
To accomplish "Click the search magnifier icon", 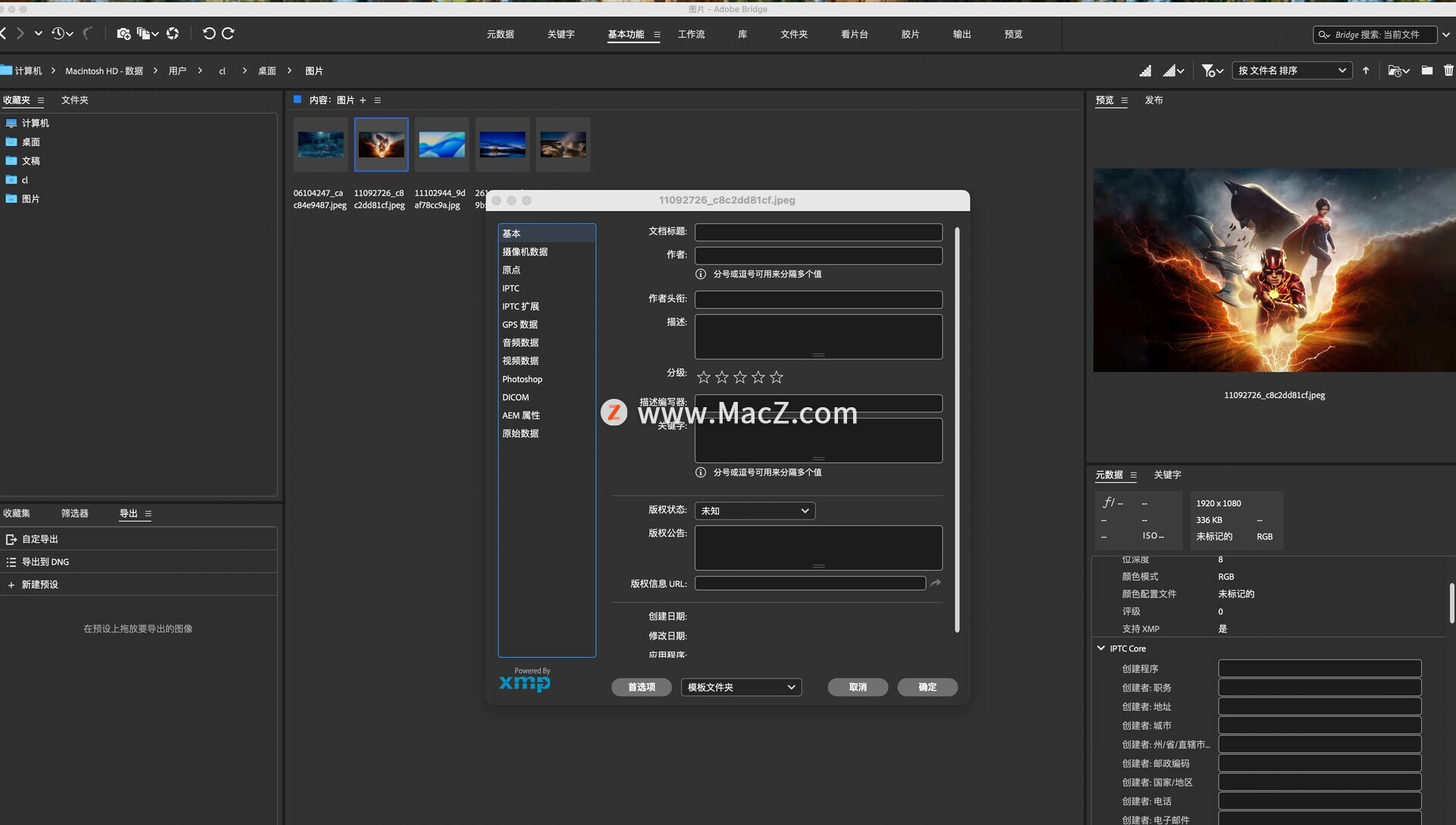I will coord(1324,35).
